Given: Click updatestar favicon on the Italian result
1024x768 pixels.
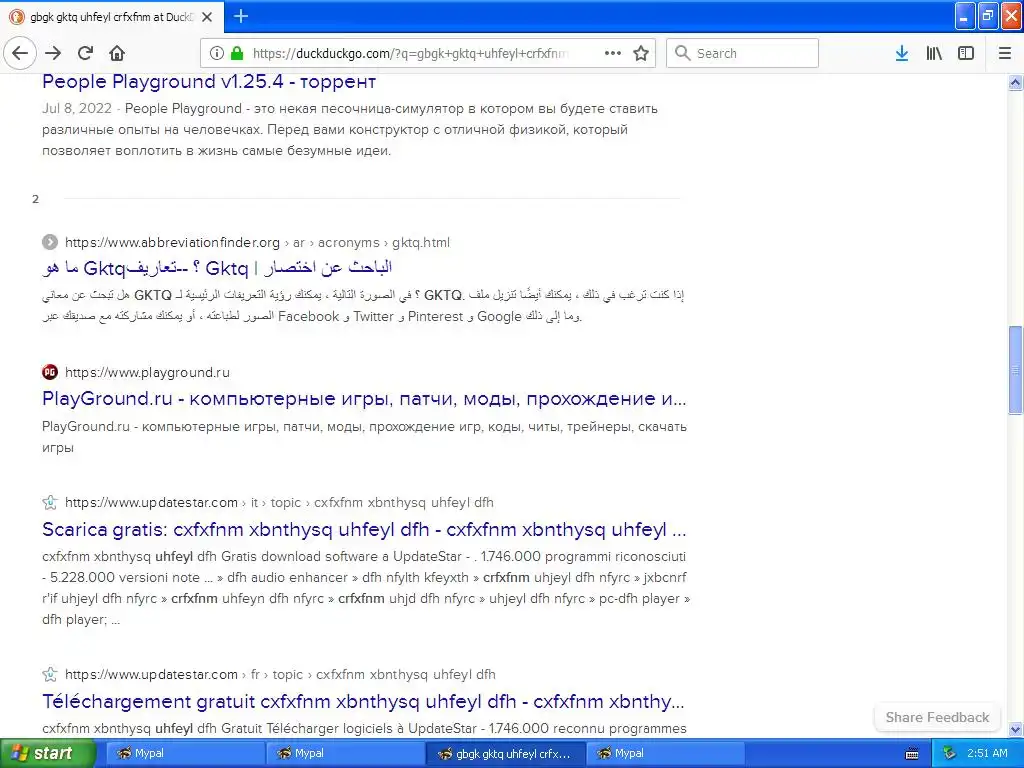Looking at the screenshot, I should pos(50,502).
